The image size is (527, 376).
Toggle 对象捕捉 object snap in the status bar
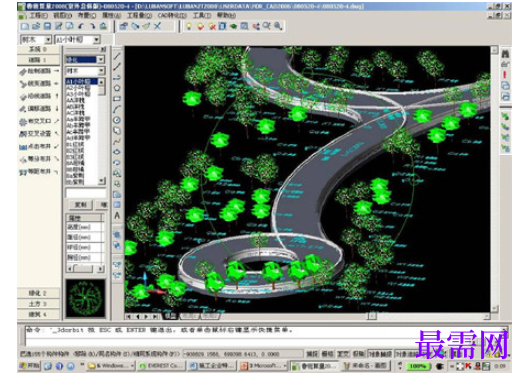(x=379, y=353)
